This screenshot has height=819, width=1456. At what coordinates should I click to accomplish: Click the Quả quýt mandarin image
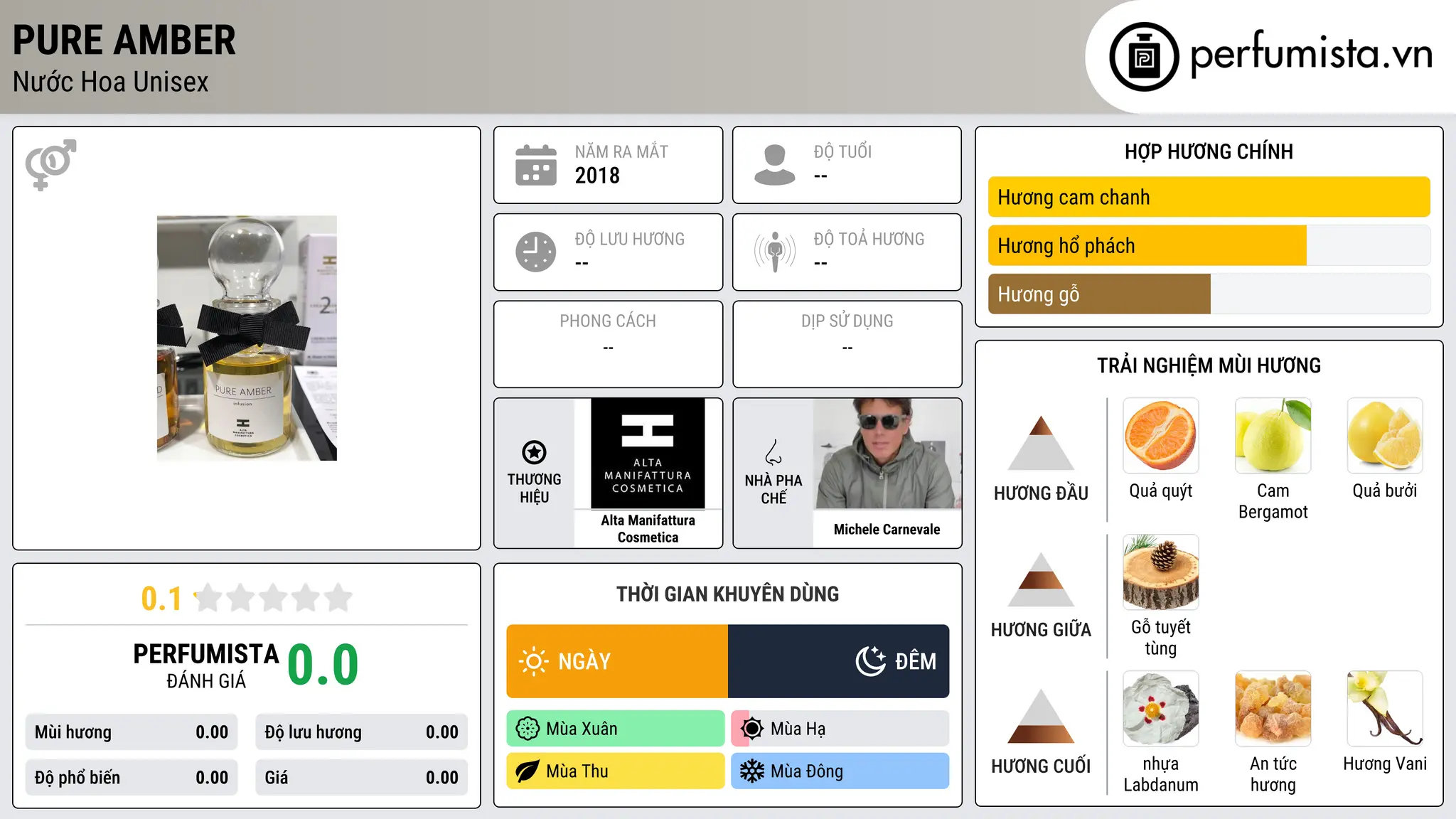coord(1161,436)
